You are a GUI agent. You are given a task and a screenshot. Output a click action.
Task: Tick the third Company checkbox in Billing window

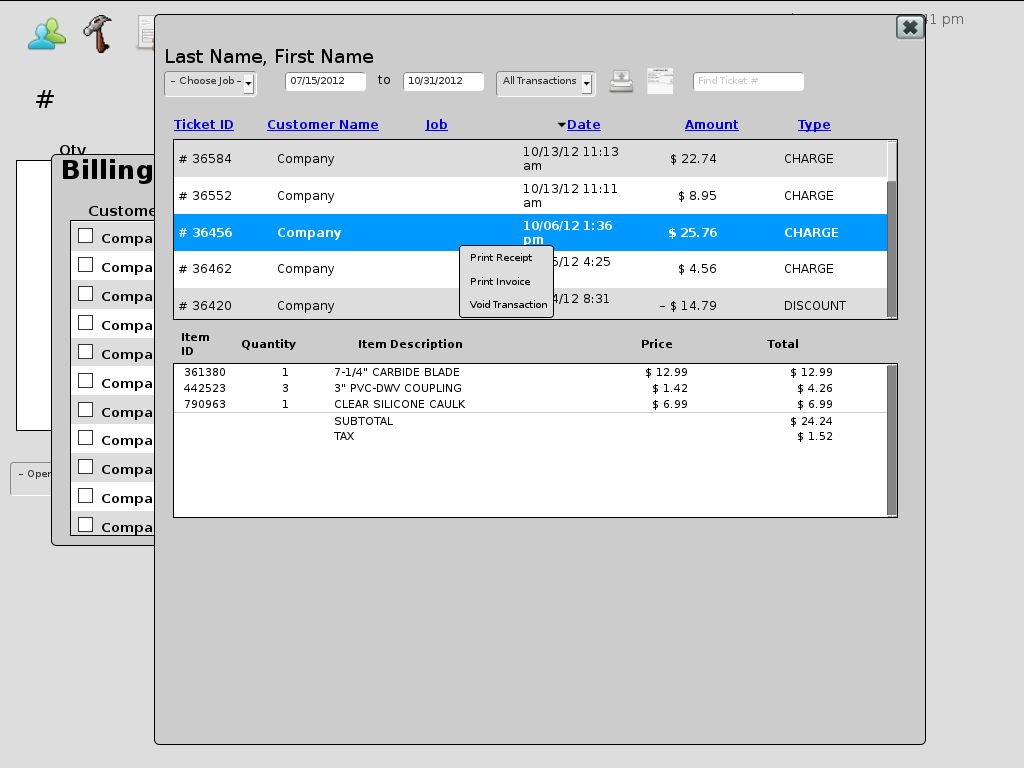pyautogui.click(x=86, y=294)
